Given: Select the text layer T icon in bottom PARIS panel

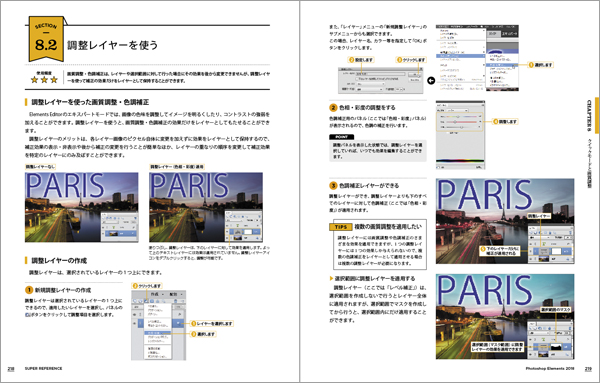Looking at the screenshot, I should coord(543,339).
